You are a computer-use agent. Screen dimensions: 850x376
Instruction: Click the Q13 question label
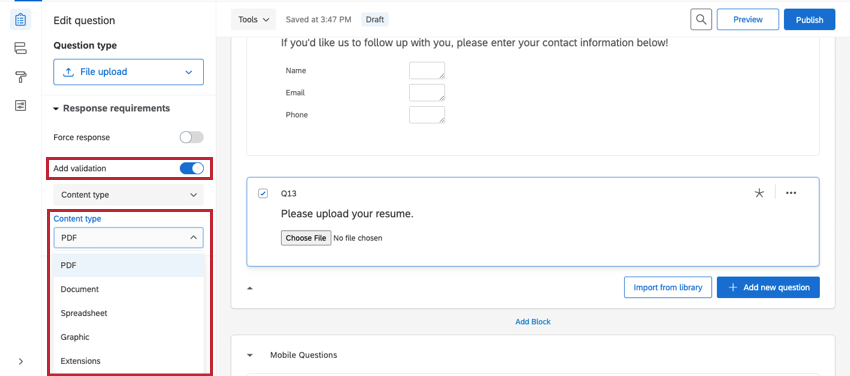pos(288,193)
